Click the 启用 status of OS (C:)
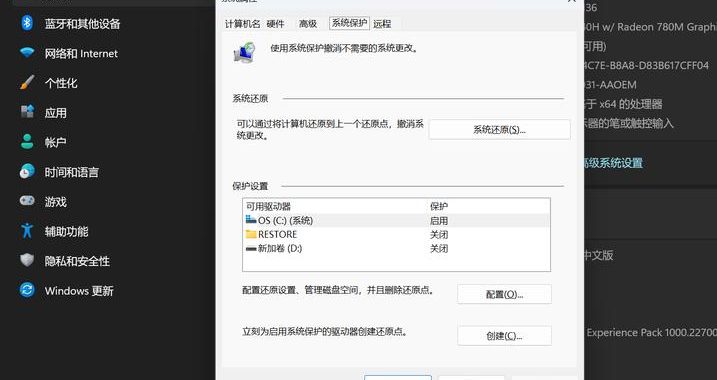This screenshot has width=717, height=380. [x=439, y=220]
